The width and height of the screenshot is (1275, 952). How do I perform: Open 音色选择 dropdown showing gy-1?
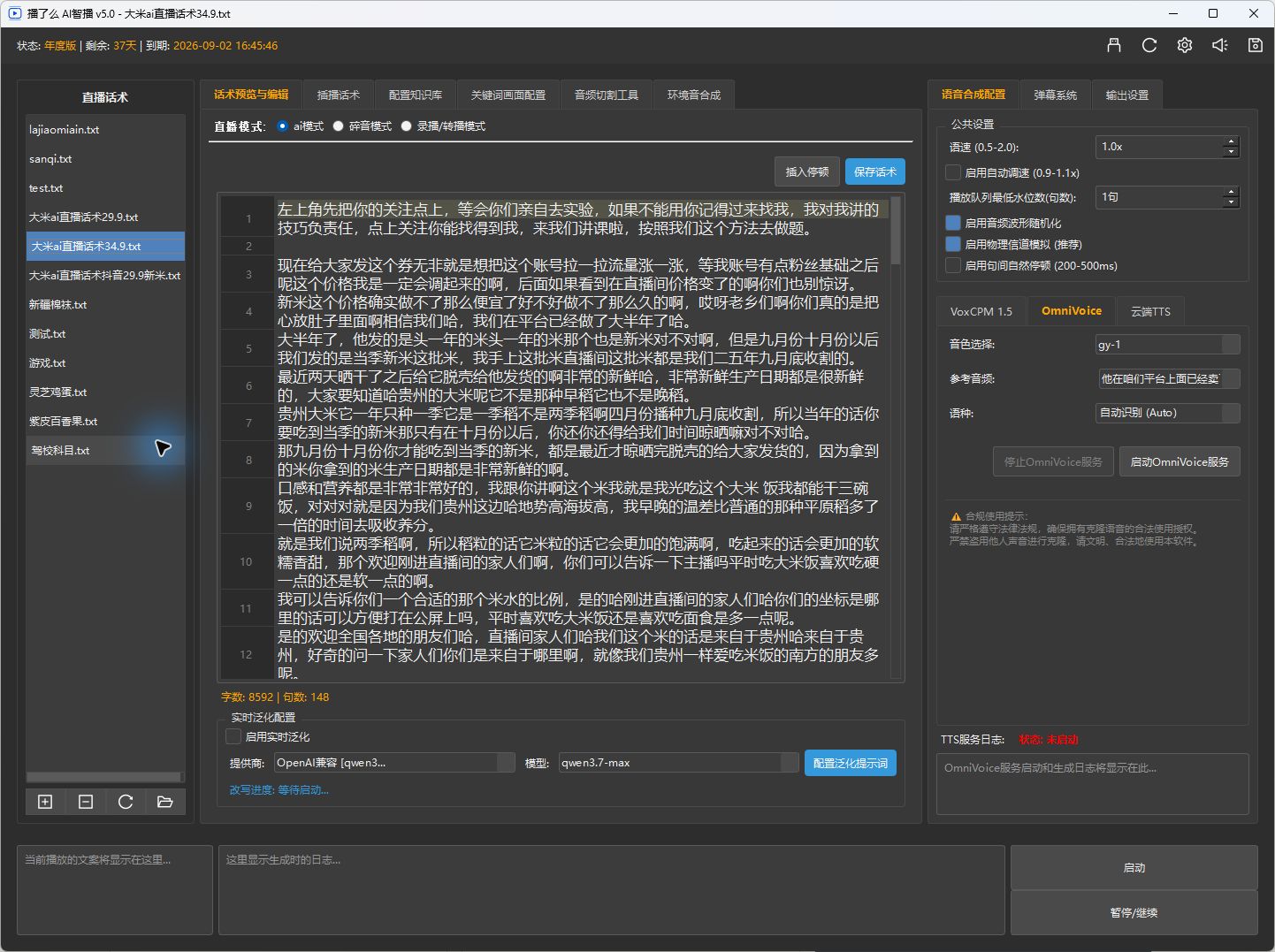click(x=1167, y=345)
